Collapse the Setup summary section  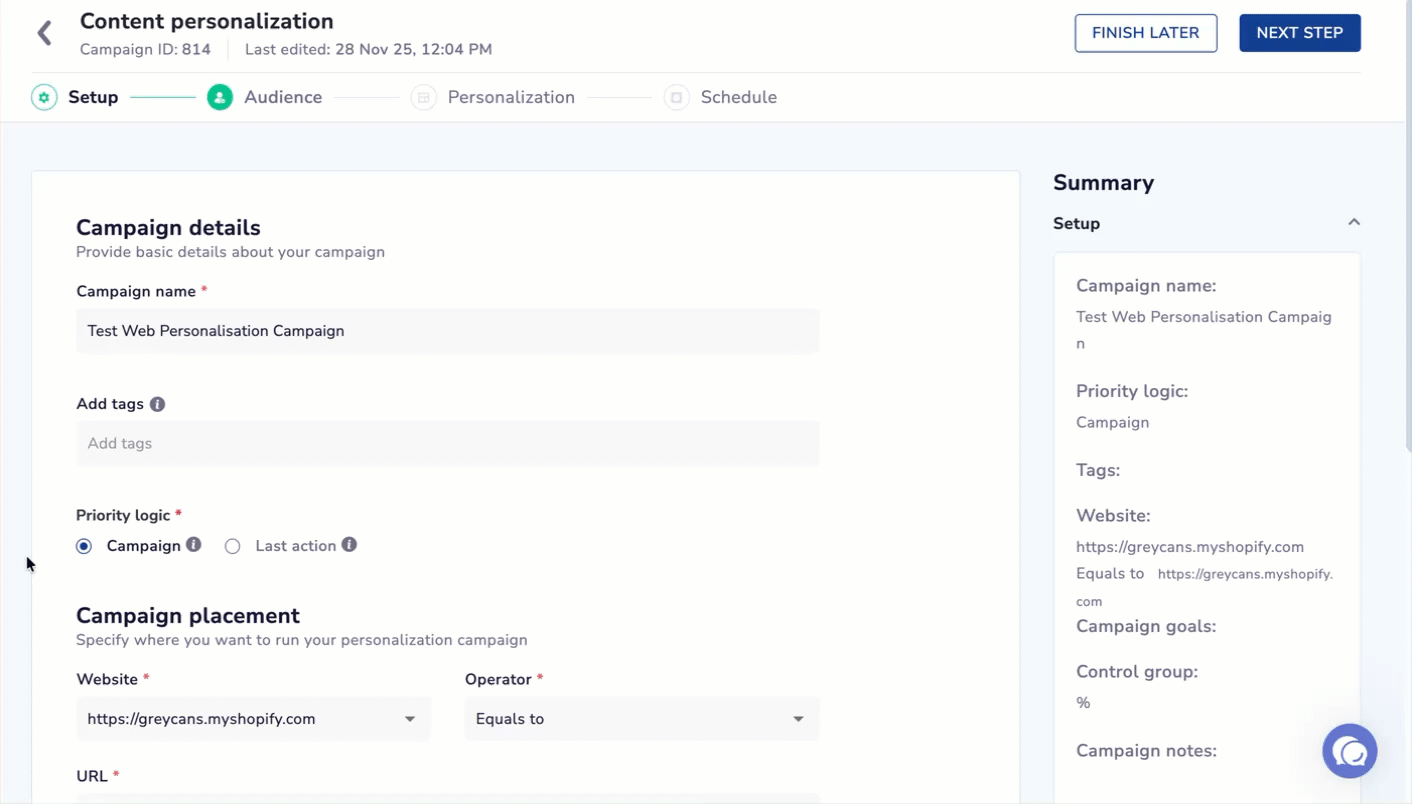click(x=1354, y=222)
